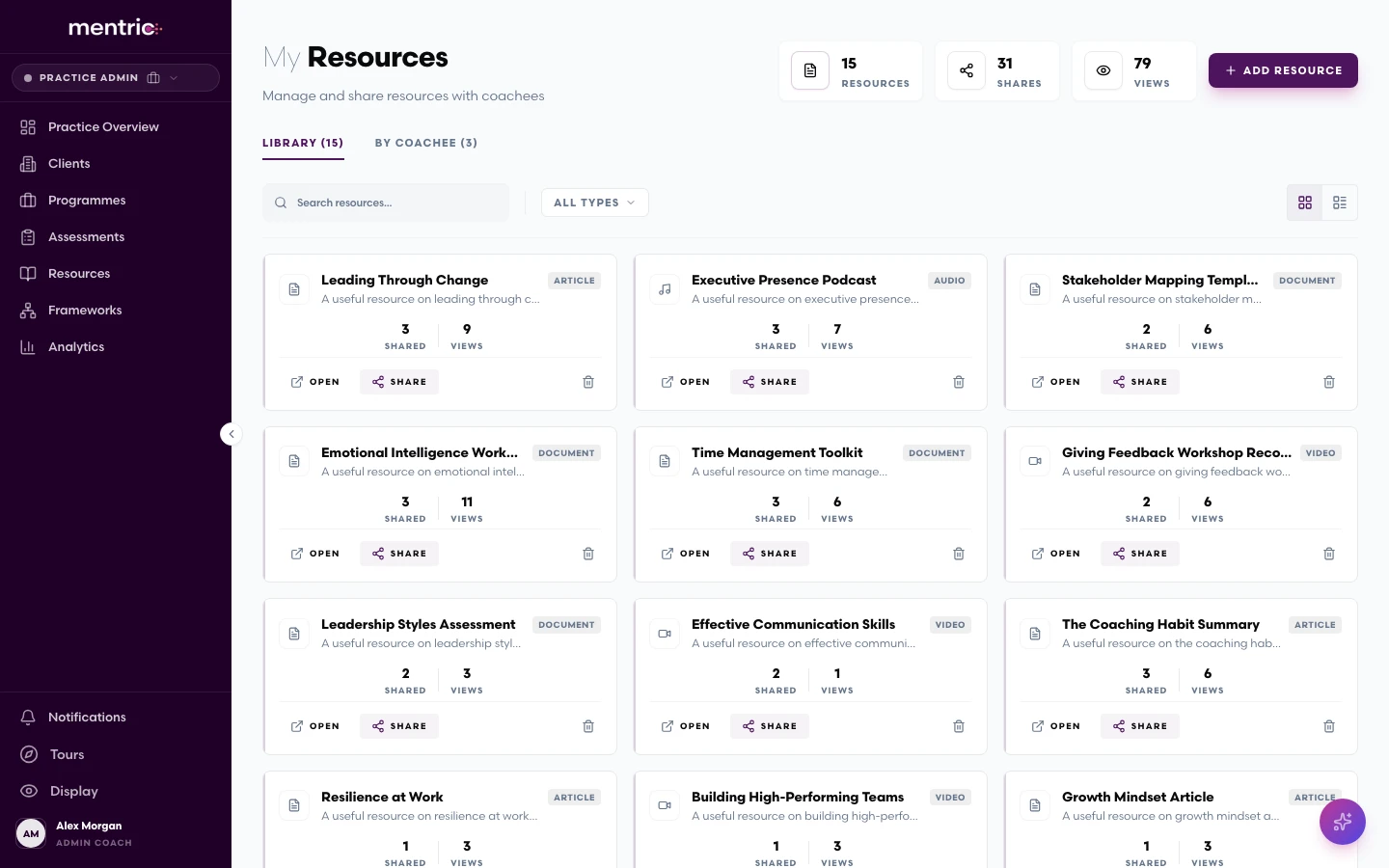Switch to list view layout
This screenshot has width=1389, height=868.
[x=1340, y=203]
